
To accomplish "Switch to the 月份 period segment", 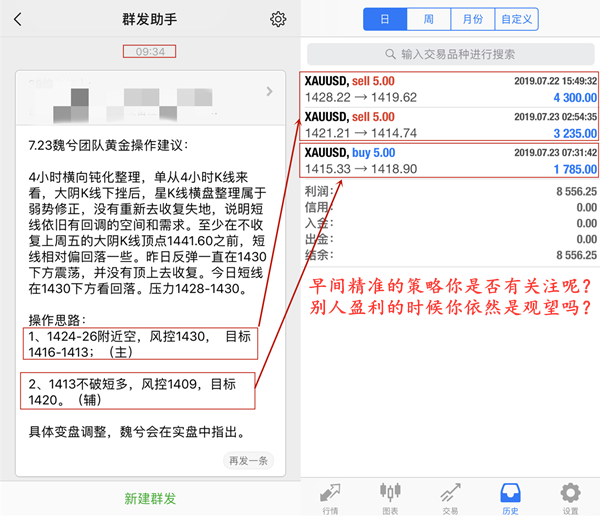I will [473, 19].
